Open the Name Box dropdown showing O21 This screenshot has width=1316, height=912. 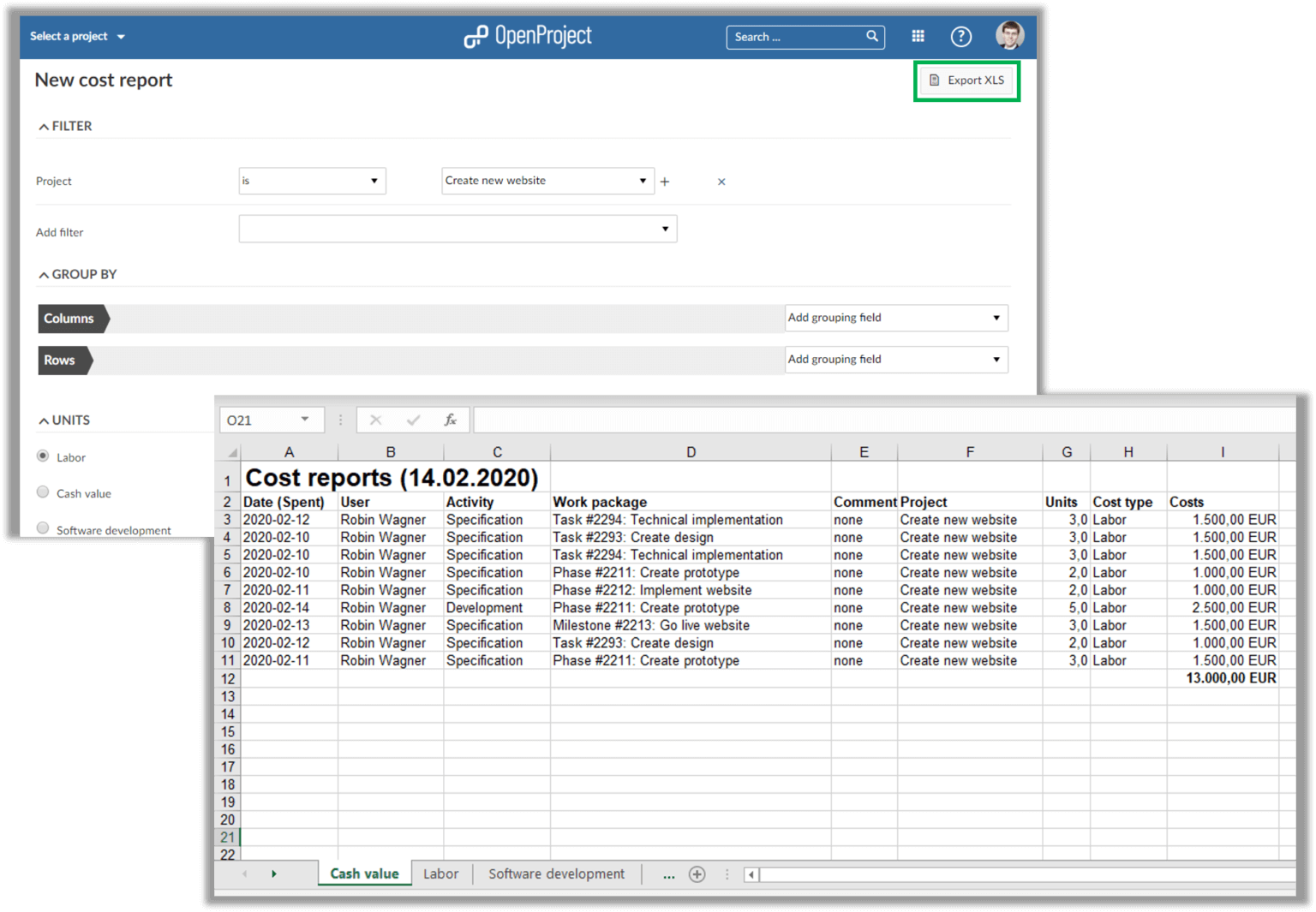(305, 420)
